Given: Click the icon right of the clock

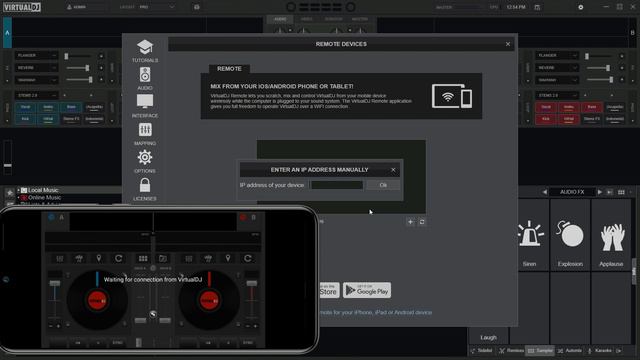Looking at the screenshot, I should click(537, 7).
